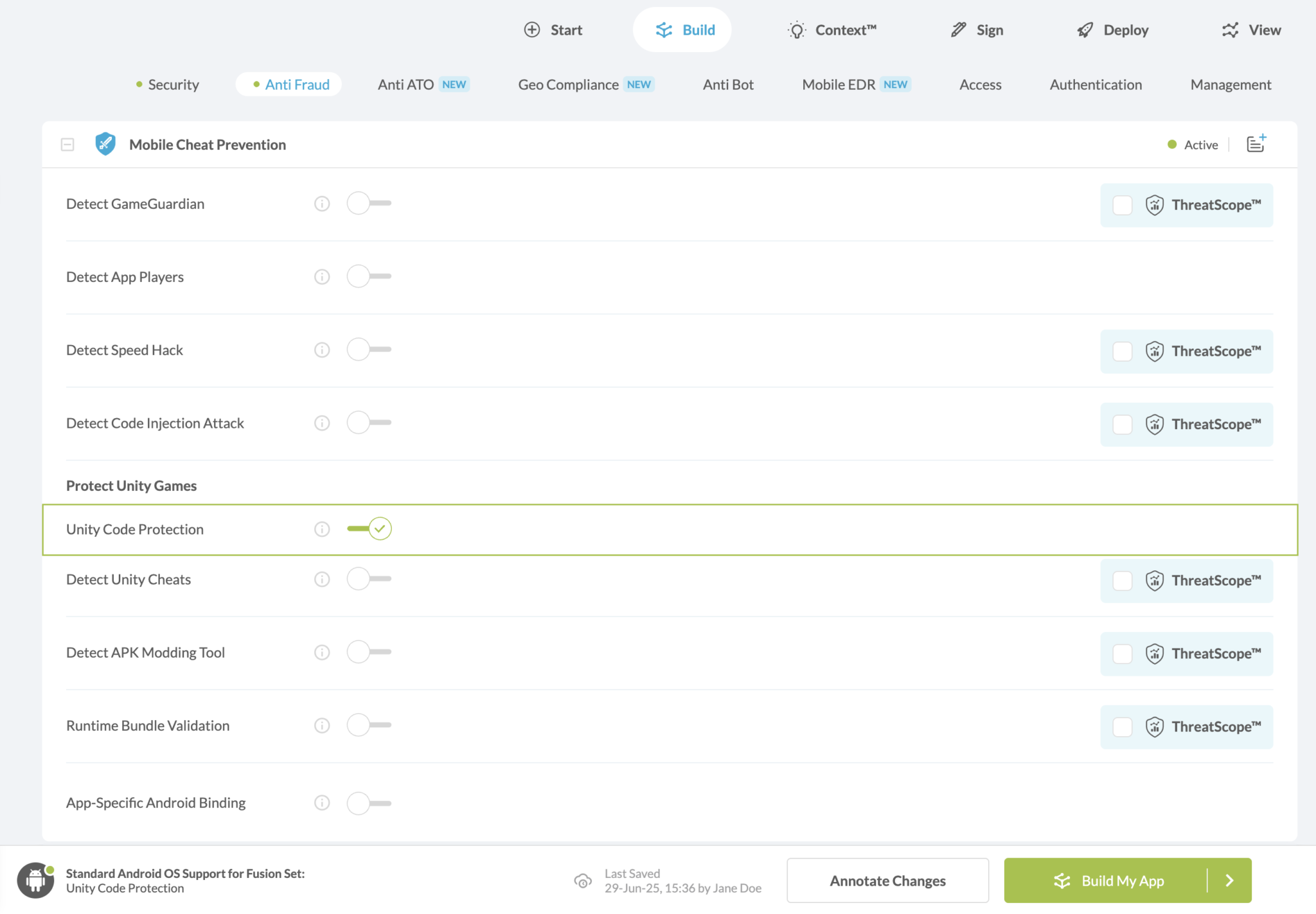Enable the Detect App Players toggle
The image size is (1316, 914).
[369, 277]
